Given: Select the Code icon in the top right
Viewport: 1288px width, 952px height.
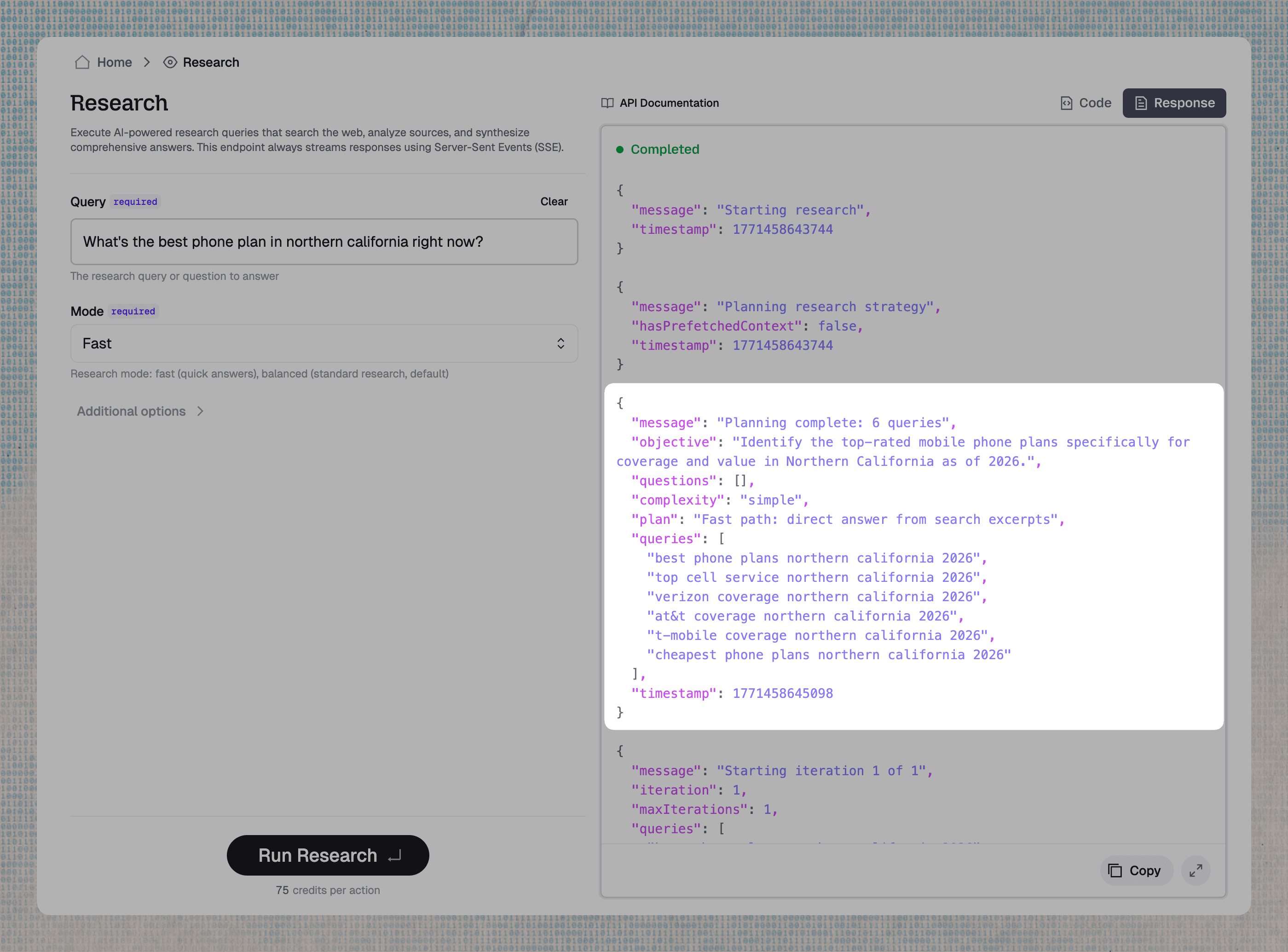Looking at the screenshot, I should pos(1066,103).
